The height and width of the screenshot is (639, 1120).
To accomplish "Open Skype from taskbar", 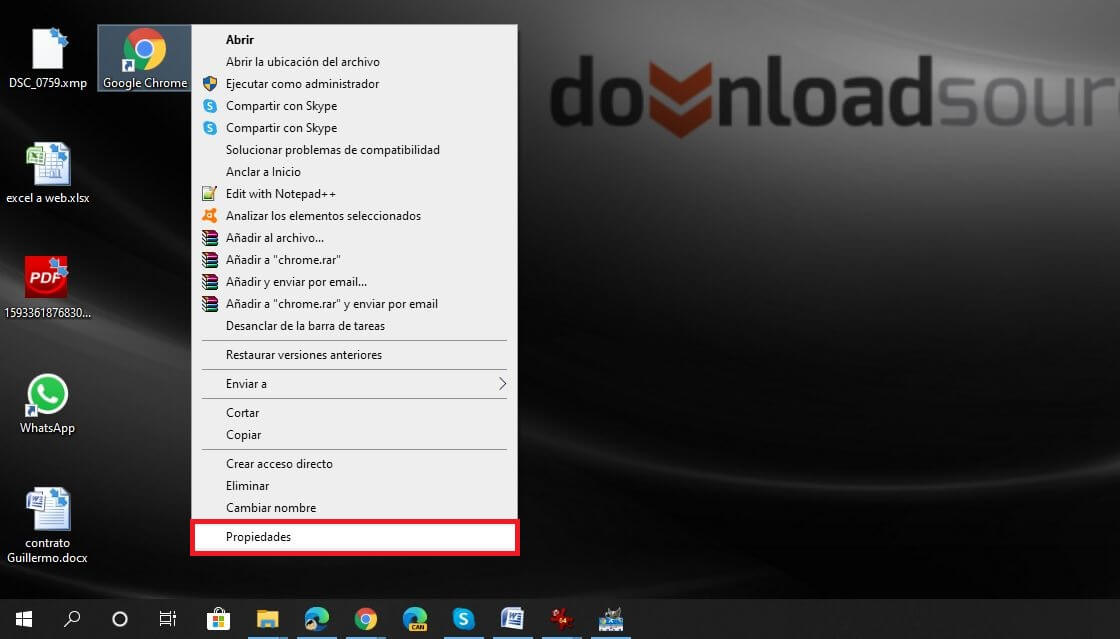I will point(464,619).
